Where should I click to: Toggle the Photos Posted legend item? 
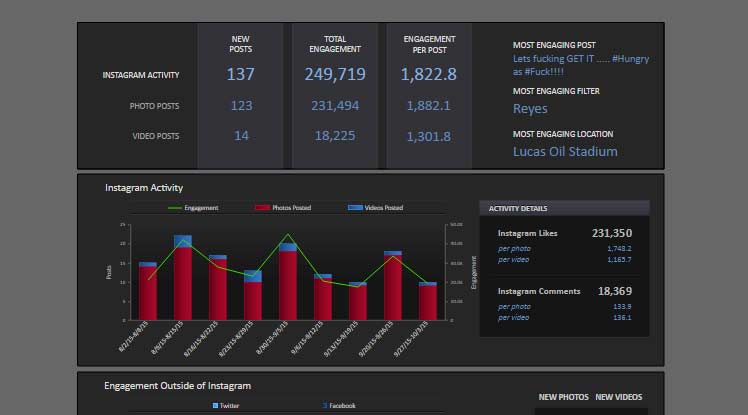(x=283, y=208)
